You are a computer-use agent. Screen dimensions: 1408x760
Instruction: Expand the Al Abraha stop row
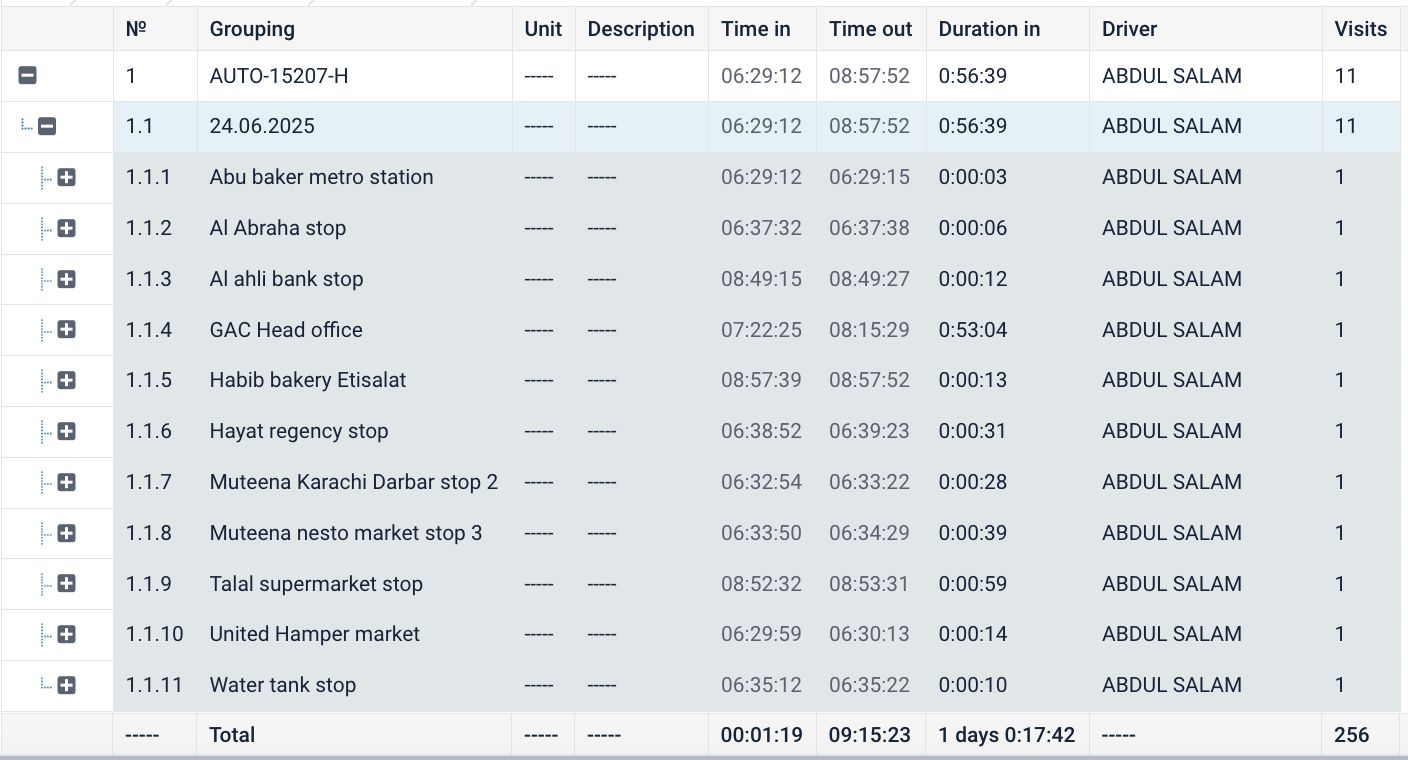(67, 229)
